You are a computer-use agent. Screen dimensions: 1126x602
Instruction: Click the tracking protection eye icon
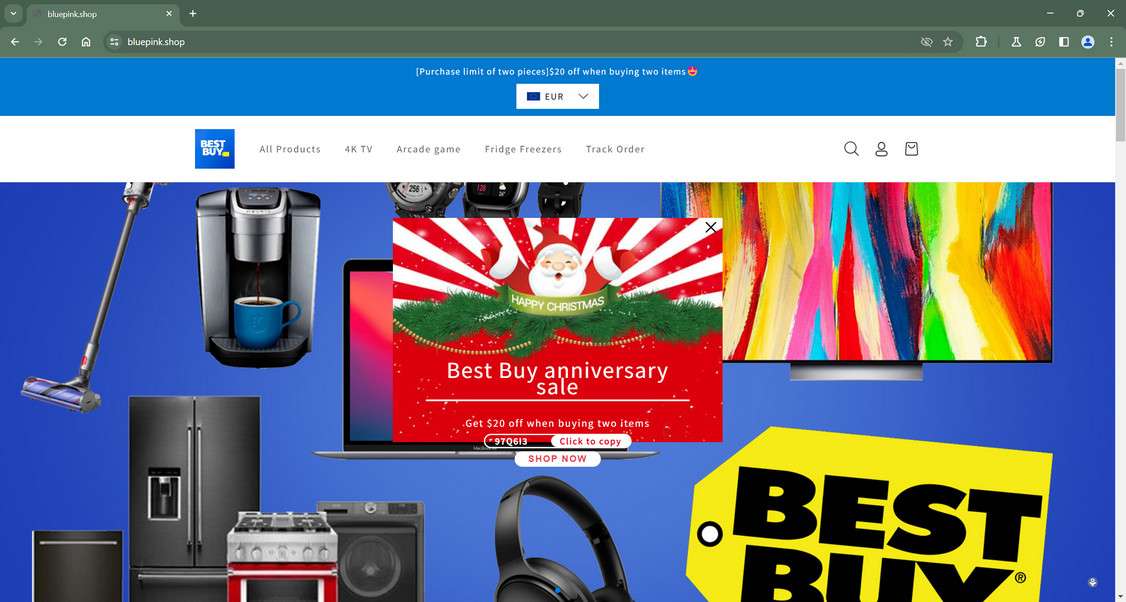(926, 42)
